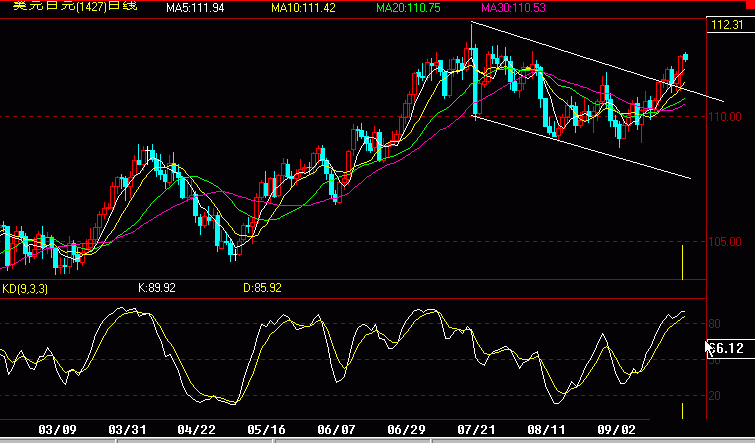Click the 美元日元 daily chart title
This screenshot has width=755, height=443.
click(75, 6)
